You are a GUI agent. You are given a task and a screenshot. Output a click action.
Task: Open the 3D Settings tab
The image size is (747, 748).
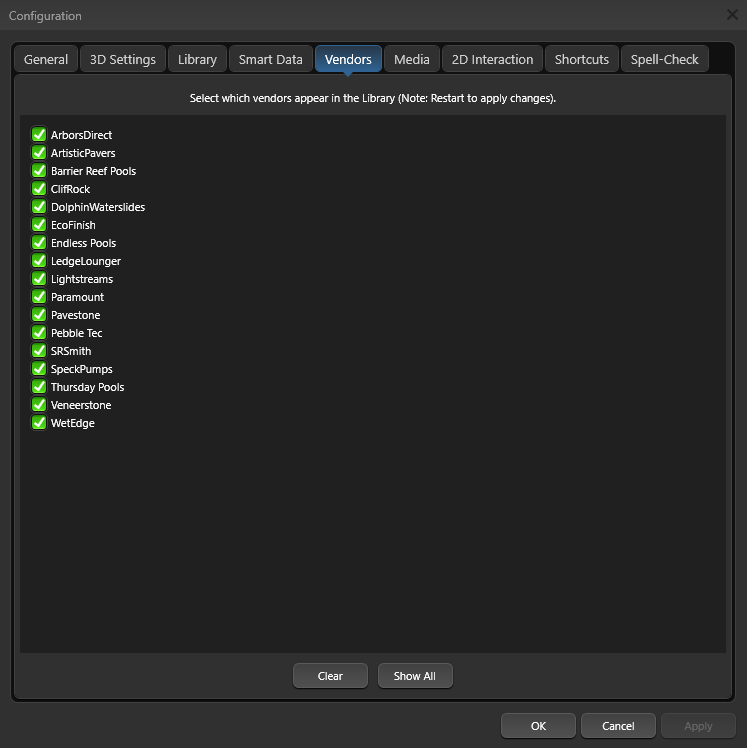pyautogui.click(x=123, y=60)
